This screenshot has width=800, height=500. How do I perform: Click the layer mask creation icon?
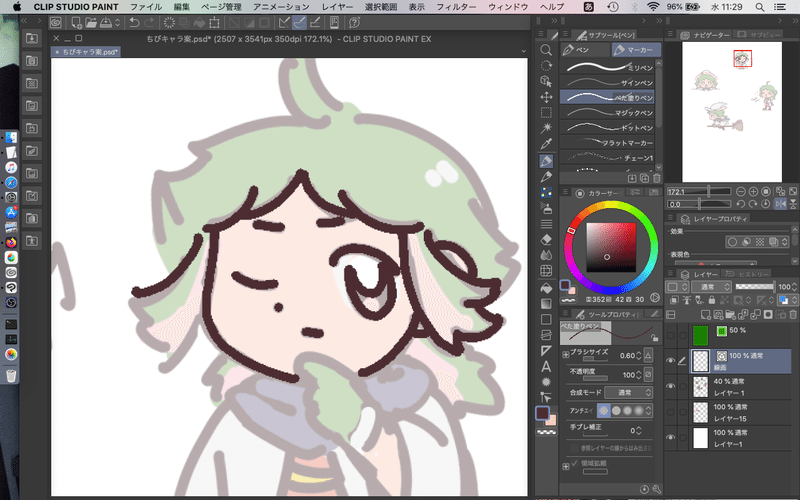tap(768, 315)
